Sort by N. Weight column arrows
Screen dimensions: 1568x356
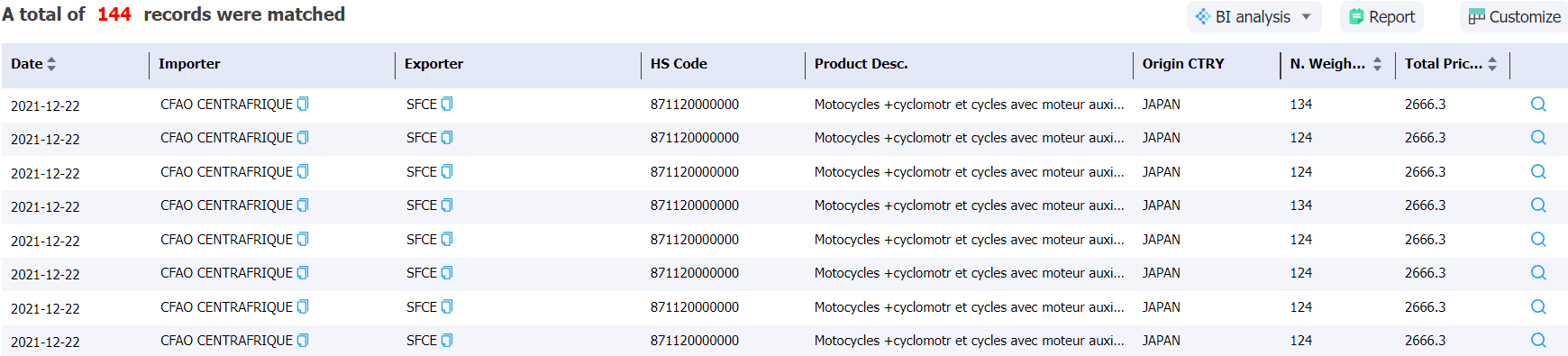click(1377, 64)
